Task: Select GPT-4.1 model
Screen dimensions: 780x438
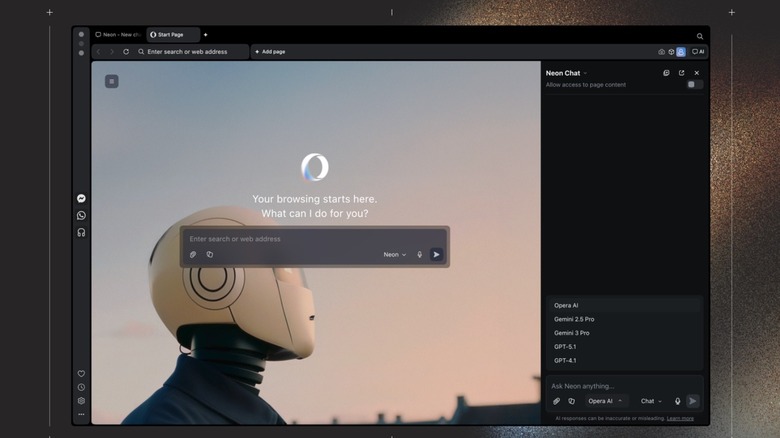Action: point(625,360)
